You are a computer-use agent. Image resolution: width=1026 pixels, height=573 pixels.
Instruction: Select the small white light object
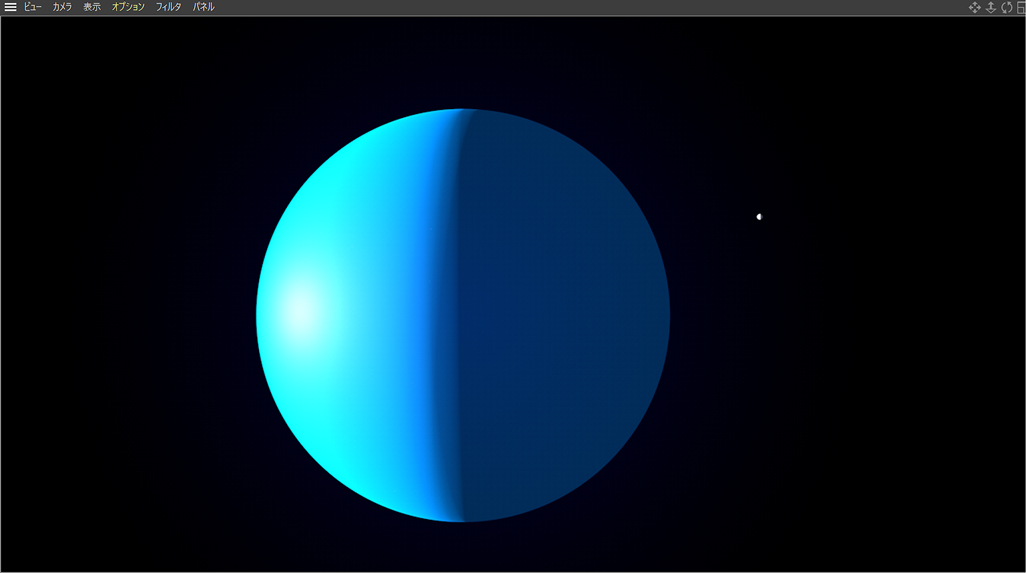coord(759,216)
